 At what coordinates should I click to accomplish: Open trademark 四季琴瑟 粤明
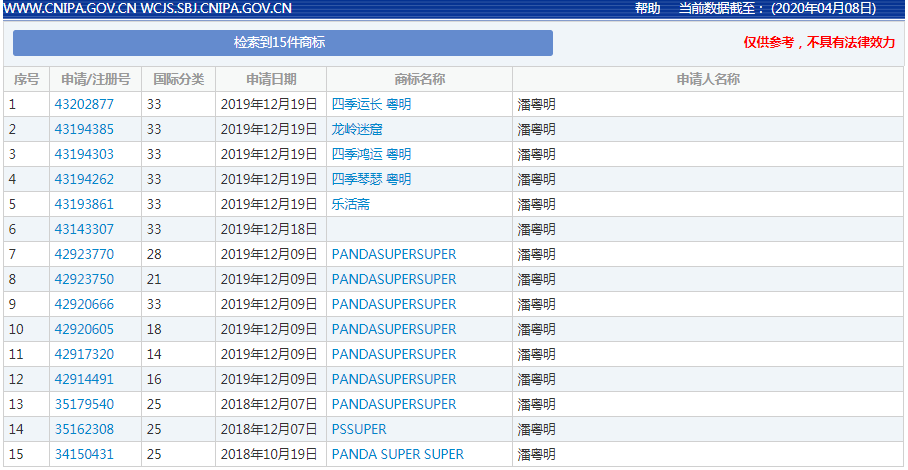click(371, 179)
